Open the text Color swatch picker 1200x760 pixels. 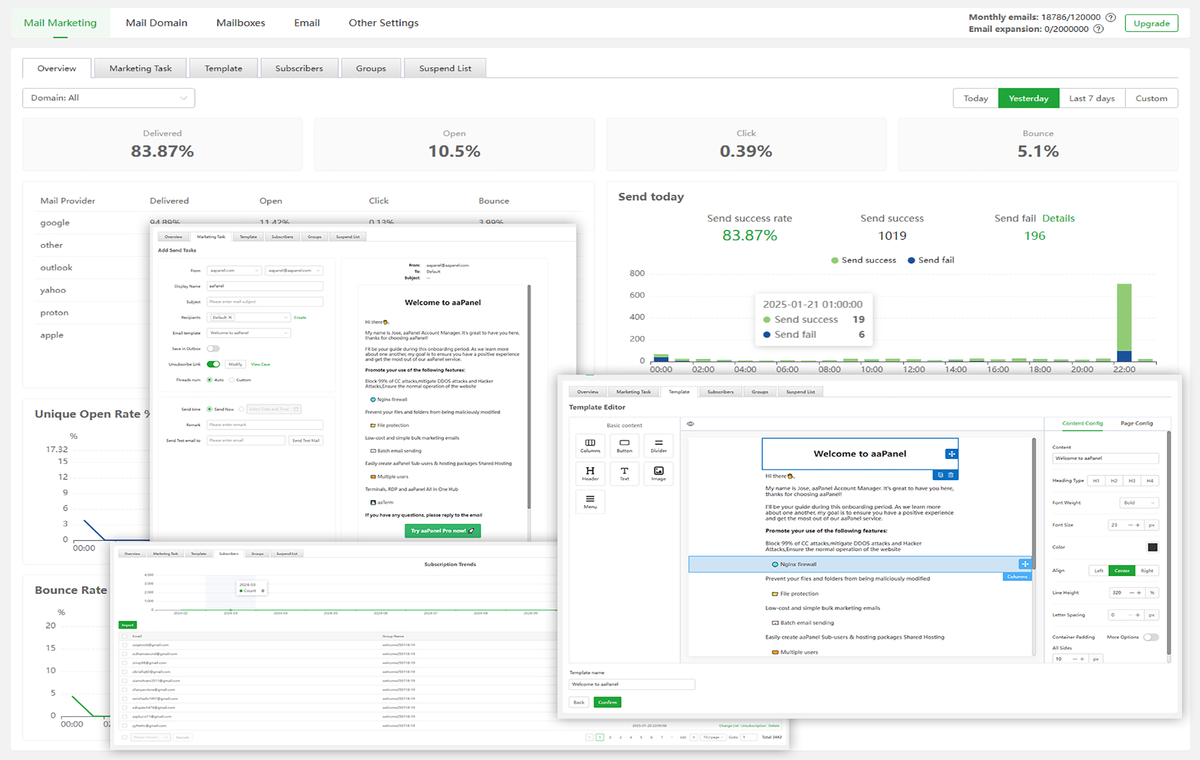(x=1153, y=547)
